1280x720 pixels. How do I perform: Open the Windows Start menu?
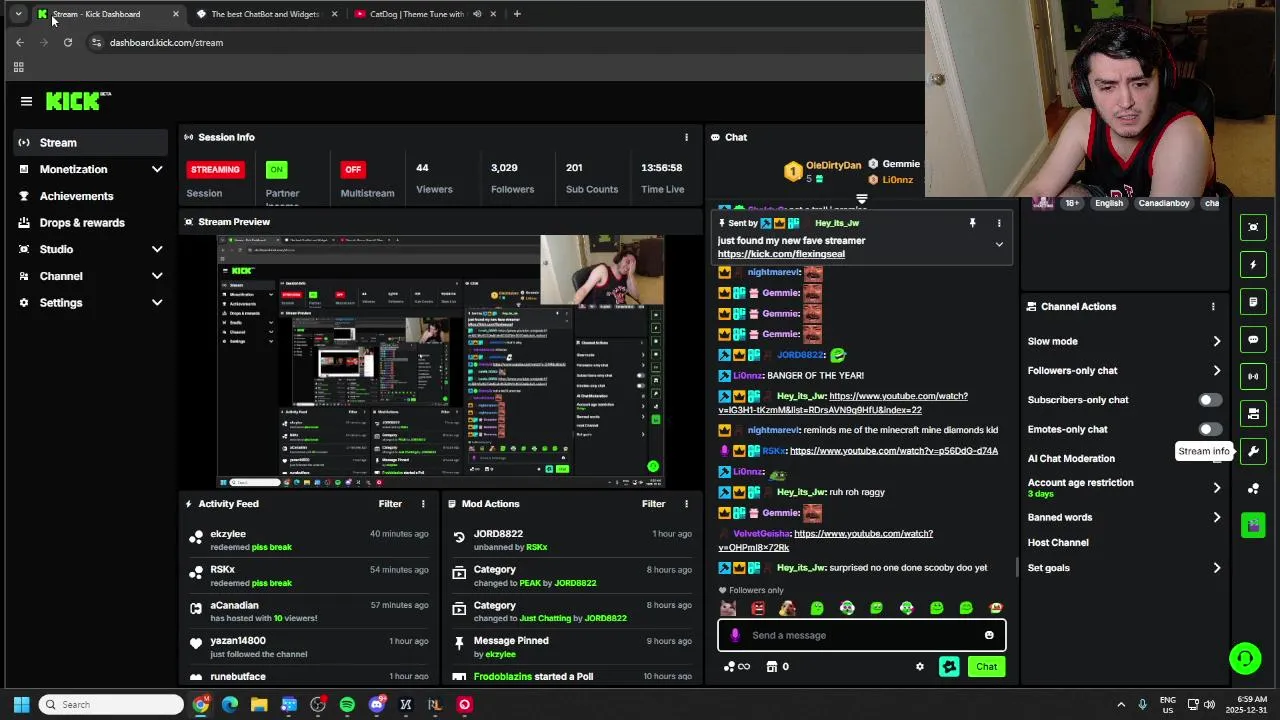pos(21,705)
